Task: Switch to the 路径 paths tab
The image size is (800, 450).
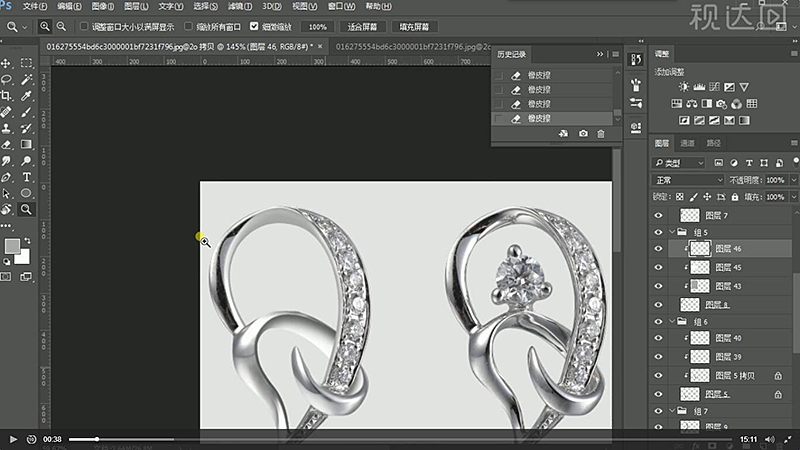Action: (x=713, y=143)
